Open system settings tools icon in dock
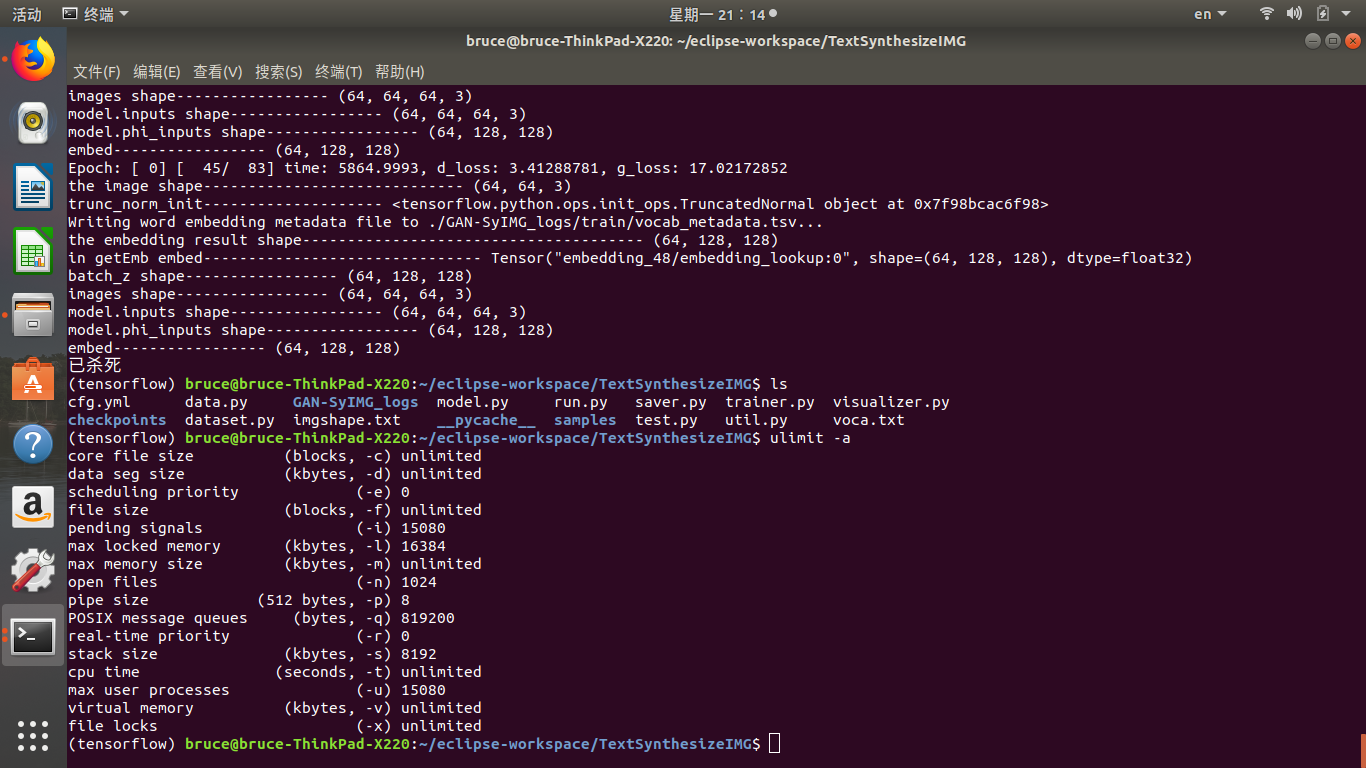Image resolution: width=1366 pixels, height=768 pixels. pos(33,571)
